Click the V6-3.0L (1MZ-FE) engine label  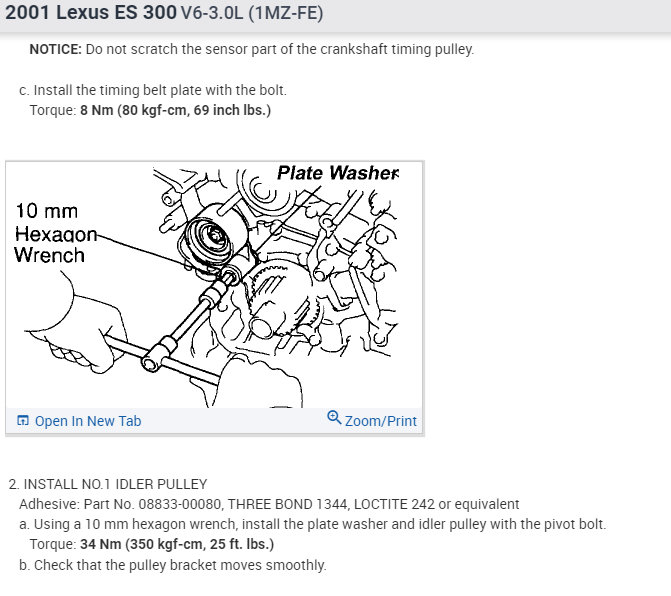(x=252, y=13)
